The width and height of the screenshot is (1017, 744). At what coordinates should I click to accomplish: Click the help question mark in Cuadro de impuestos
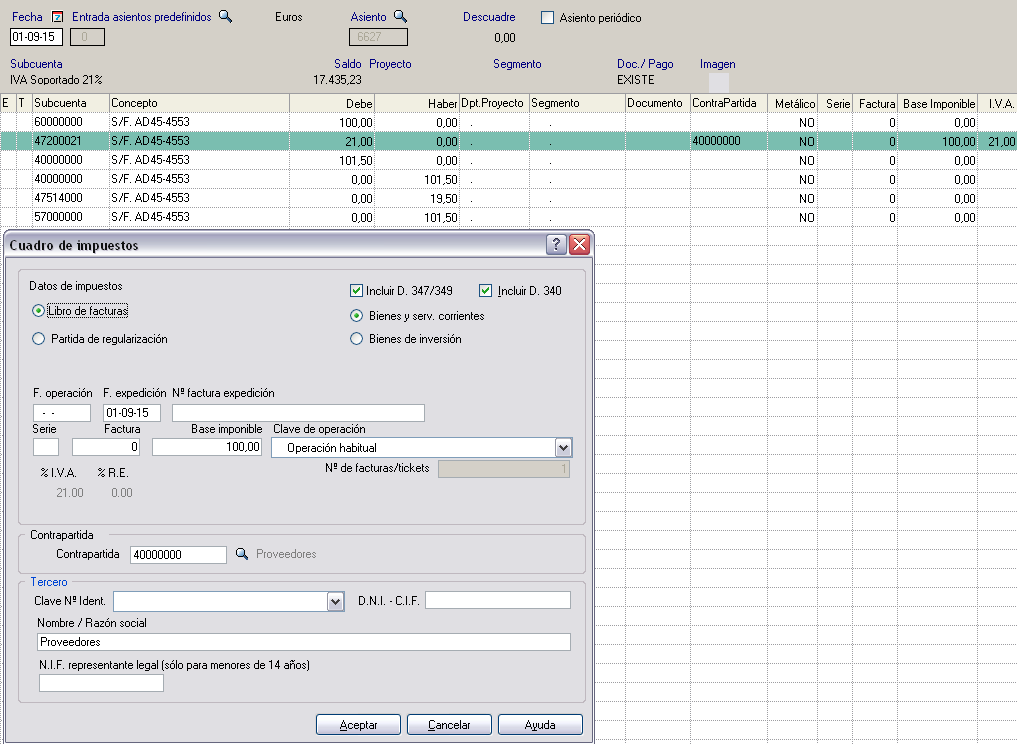click(x=556, y=245)
